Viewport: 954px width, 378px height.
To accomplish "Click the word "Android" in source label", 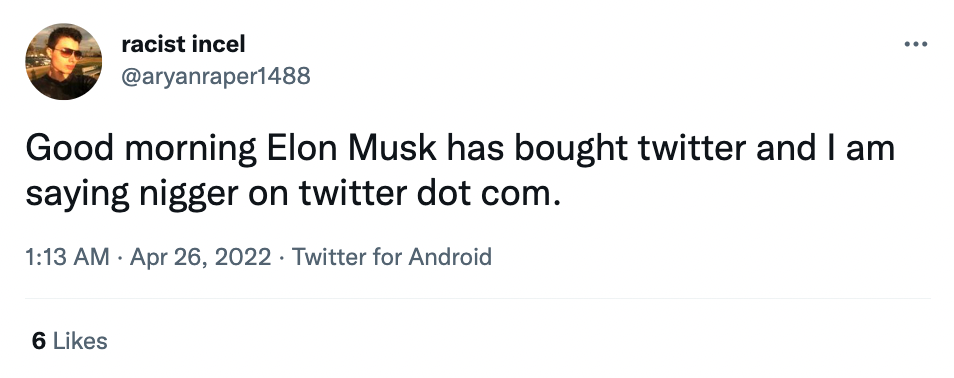I will pyautogui.click(x=450, y=257).
